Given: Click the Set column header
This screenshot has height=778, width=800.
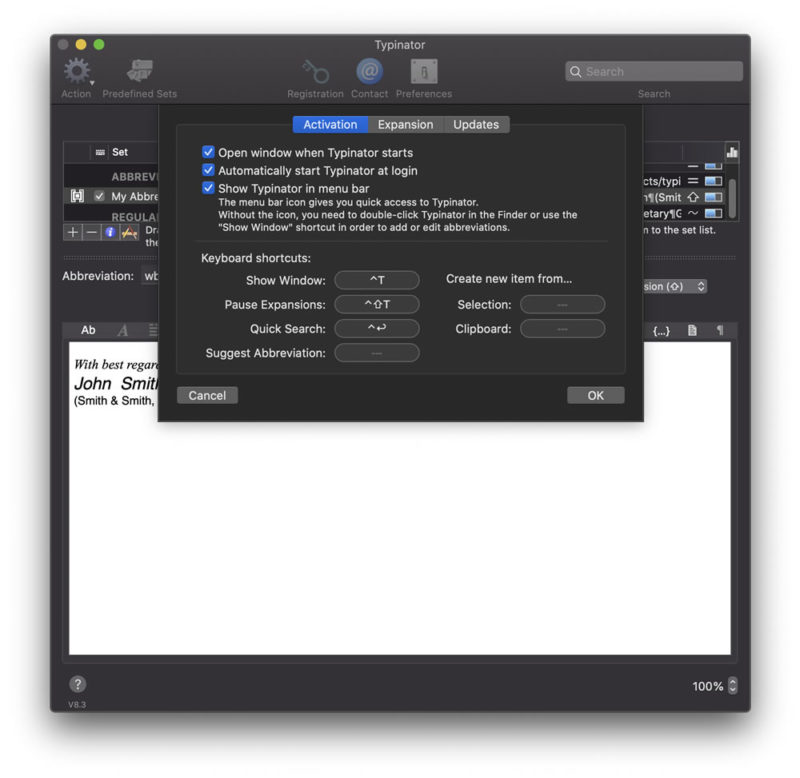Looking at the screenshot, I should point(120,152).
